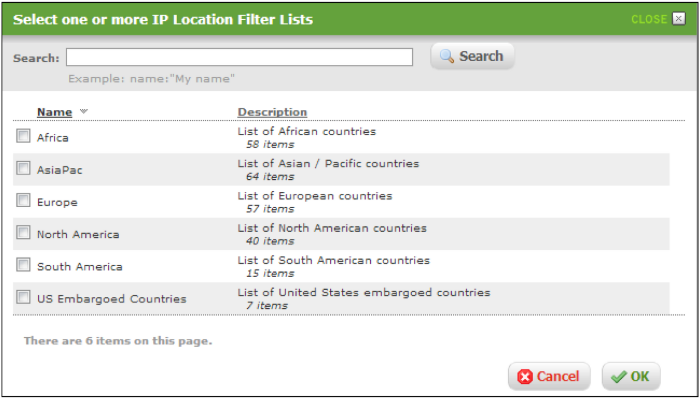This screenshot has height=399, width=700.
Task: Click the green checkmark icon on OK
Action: (619, 377)
